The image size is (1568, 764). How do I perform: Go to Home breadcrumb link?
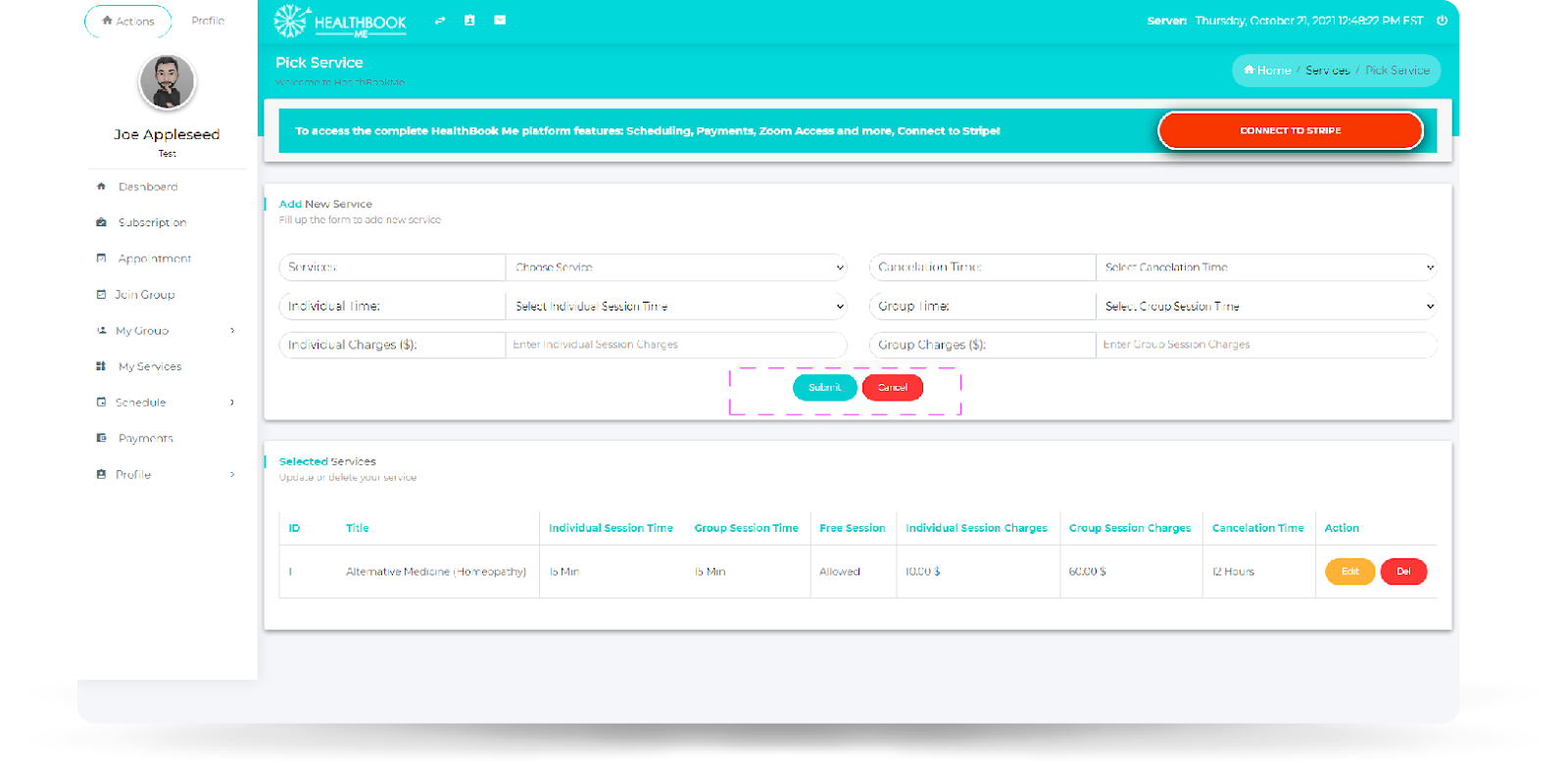(1268, 71)
